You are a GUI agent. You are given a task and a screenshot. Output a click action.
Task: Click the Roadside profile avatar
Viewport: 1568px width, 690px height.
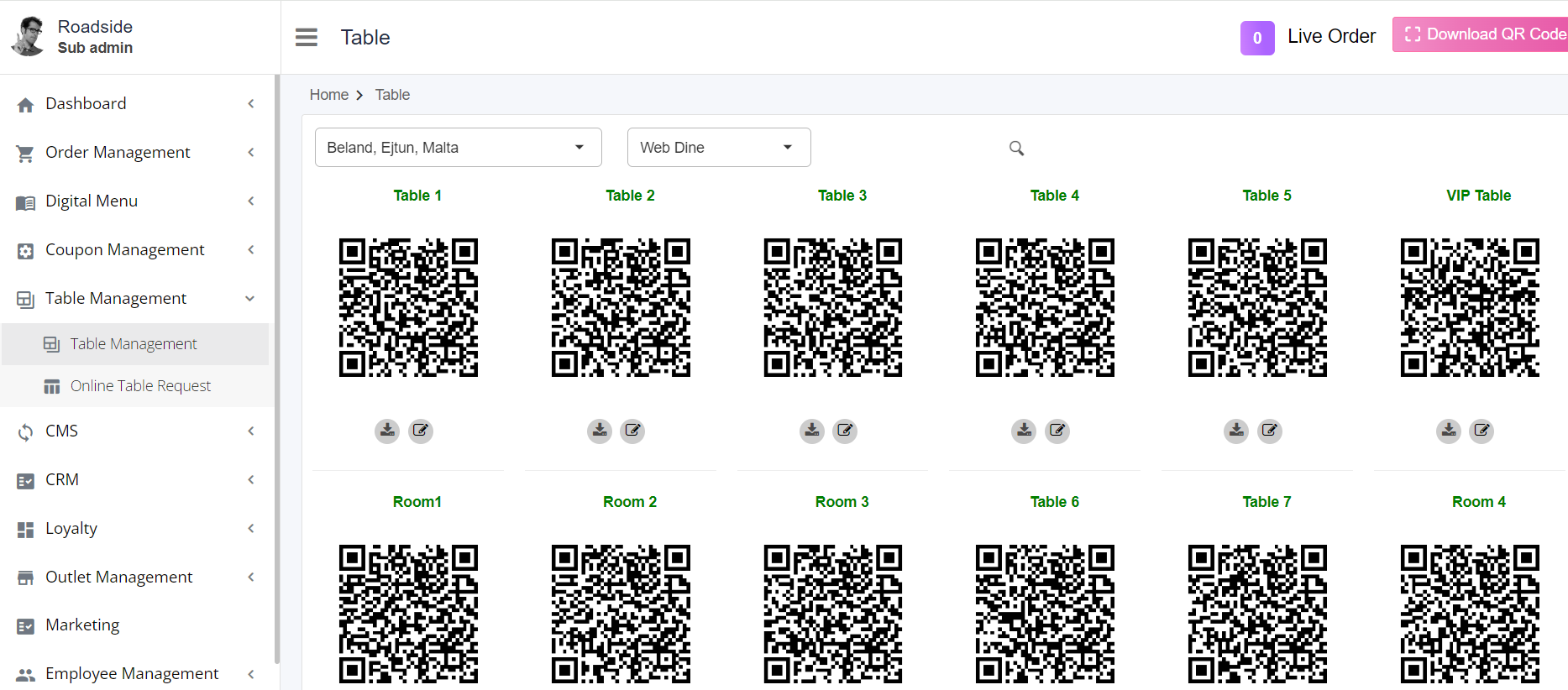tap(29, 37)
